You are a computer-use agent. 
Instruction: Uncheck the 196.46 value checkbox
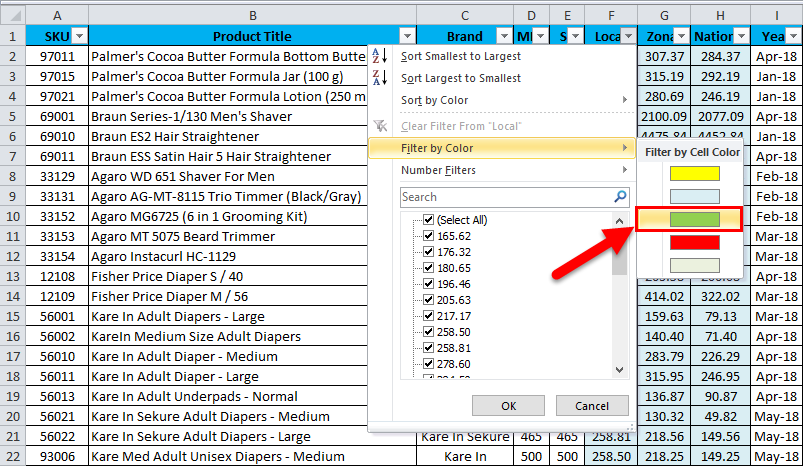[x=429, y=284]
